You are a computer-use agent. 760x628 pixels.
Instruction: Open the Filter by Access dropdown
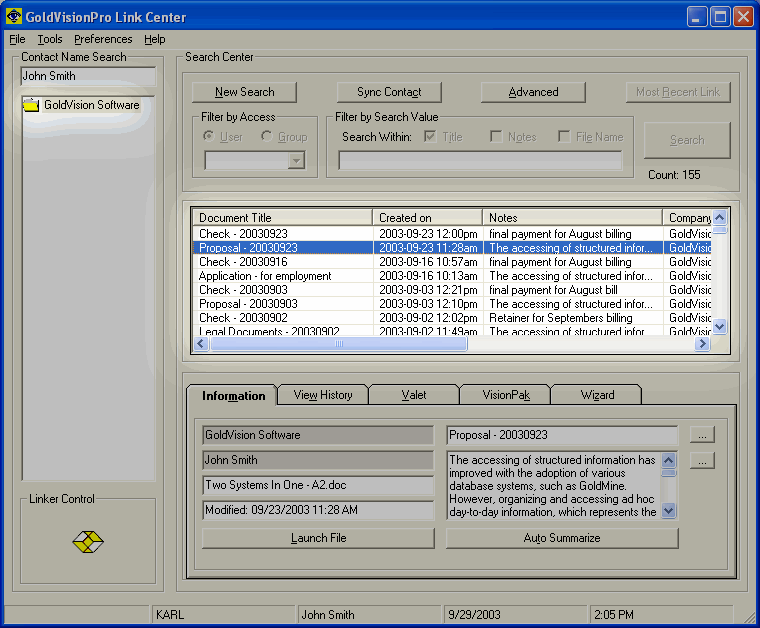[x=296, y=160]
